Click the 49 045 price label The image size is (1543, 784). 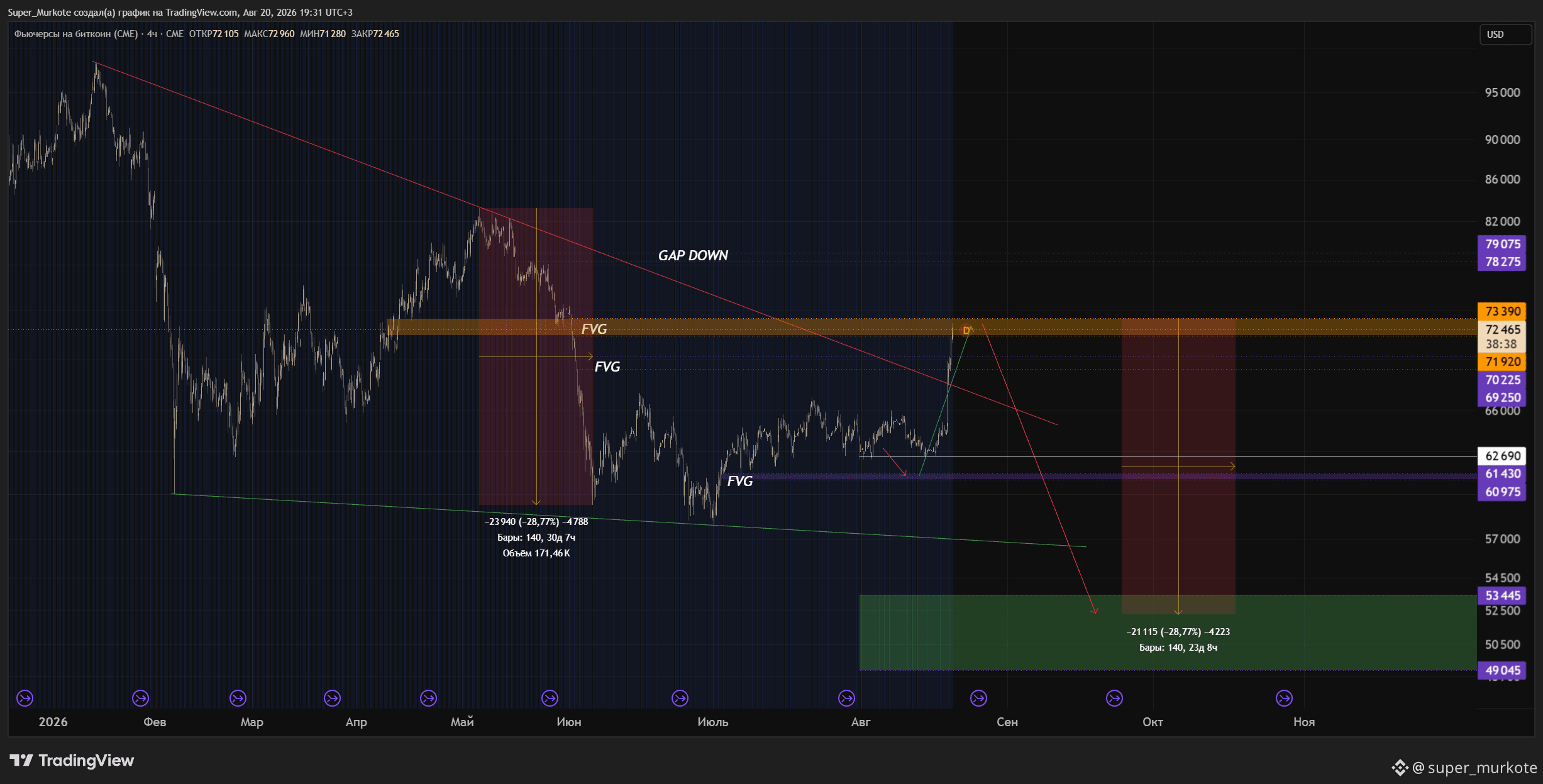[x=1502, y=670]
